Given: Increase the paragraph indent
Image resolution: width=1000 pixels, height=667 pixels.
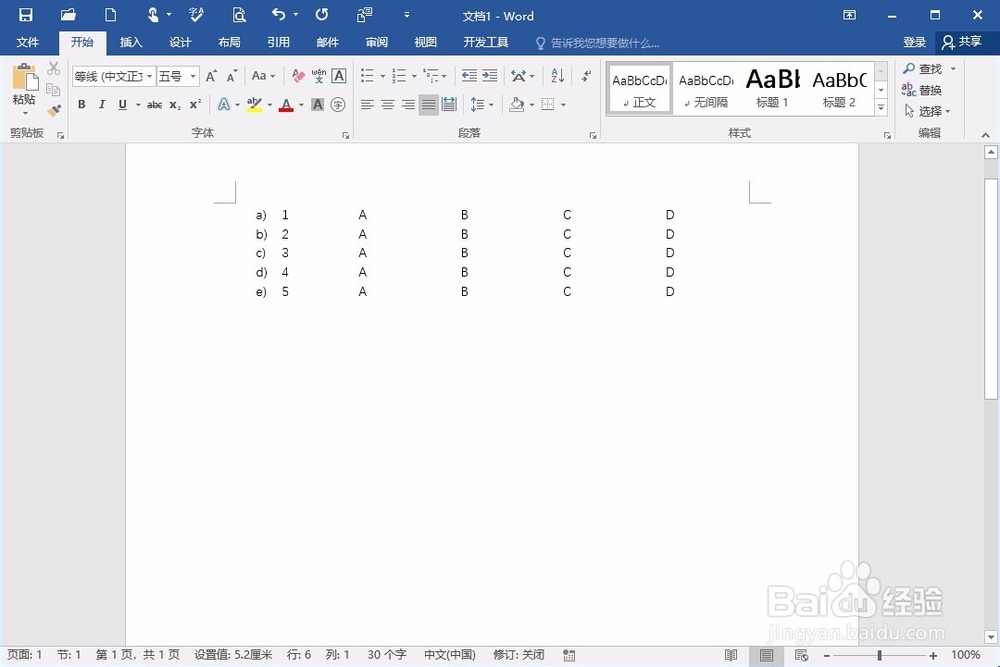Looking at the screenshot, I should [x=490, y=77].
